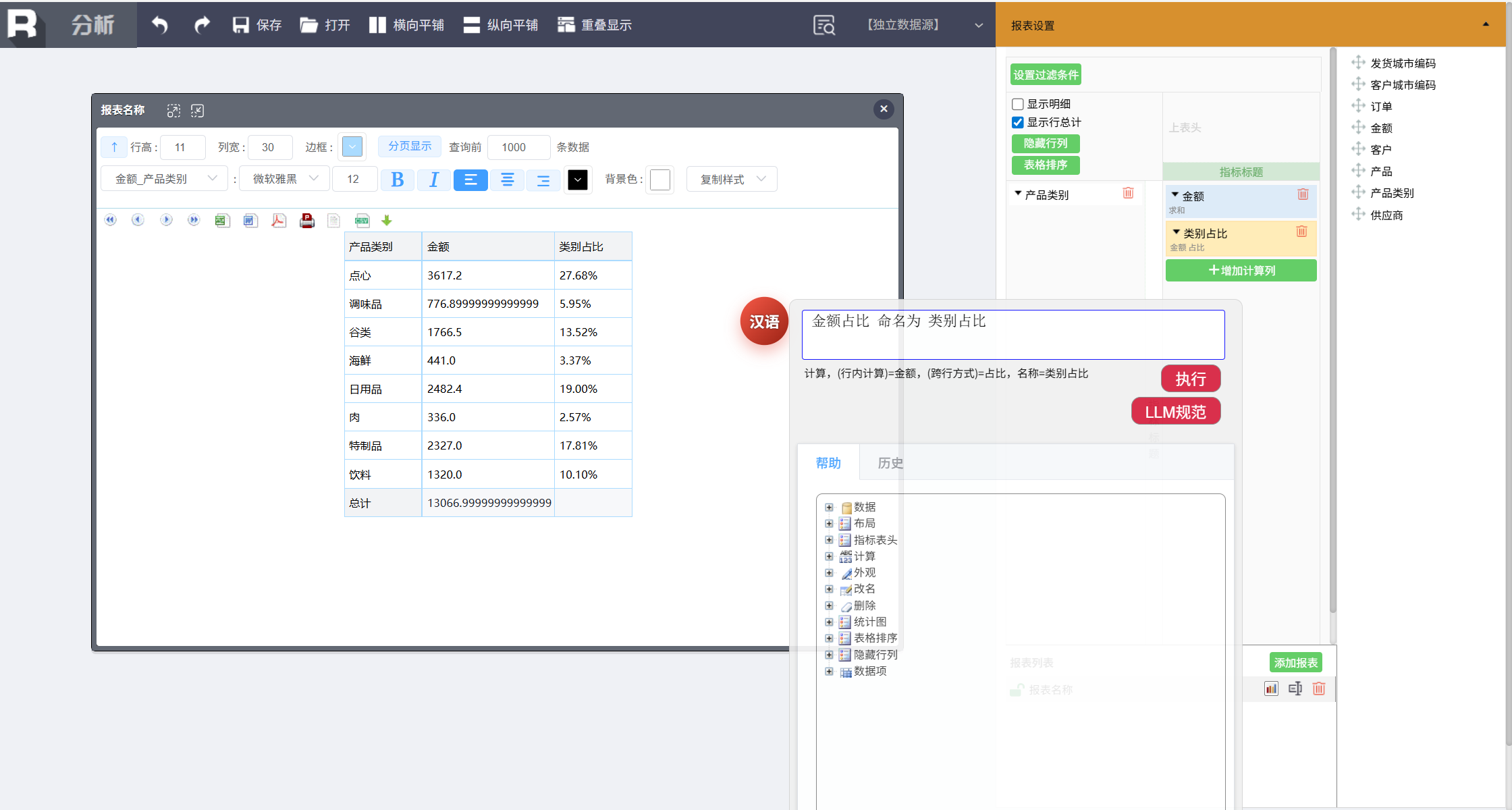The height and width of the screenshot is (810, 1512).
Task: Delete the 类别占比 indicator column
Action: [1301, 232]
